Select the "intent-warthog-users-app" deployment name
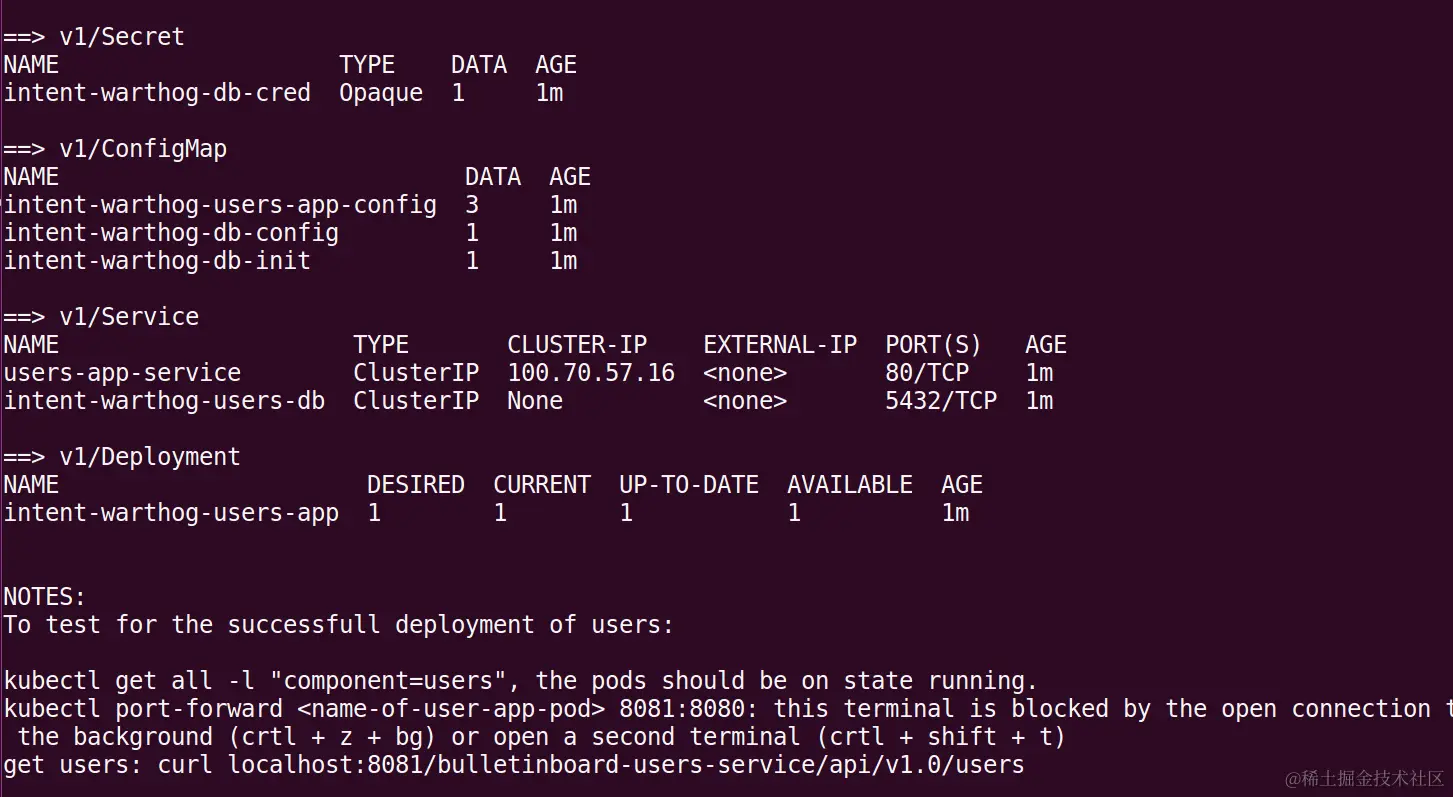This screenshot has width=1453, height=797. 171,513
